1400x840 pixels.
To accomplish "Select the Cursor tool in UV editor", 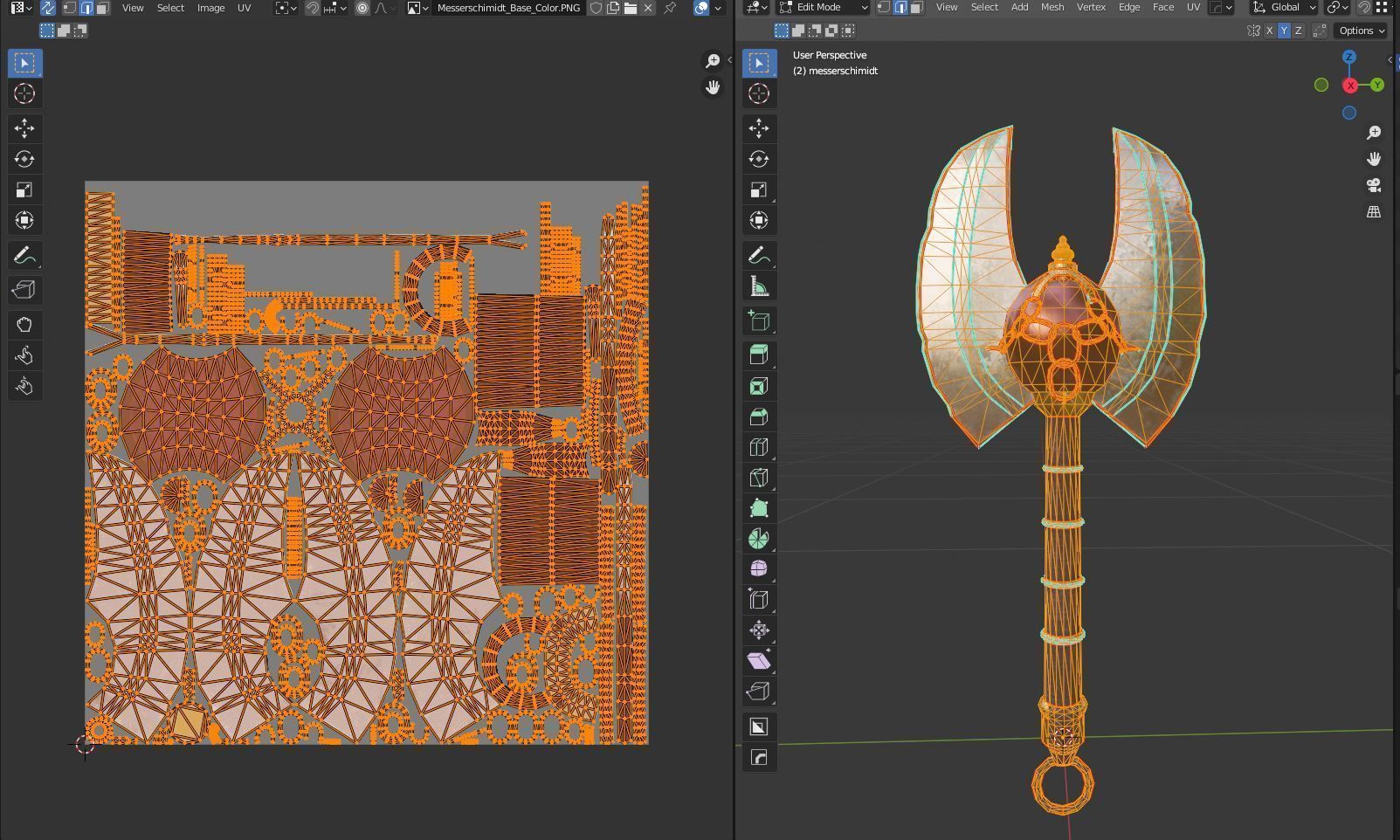I will tap(24, 93).
